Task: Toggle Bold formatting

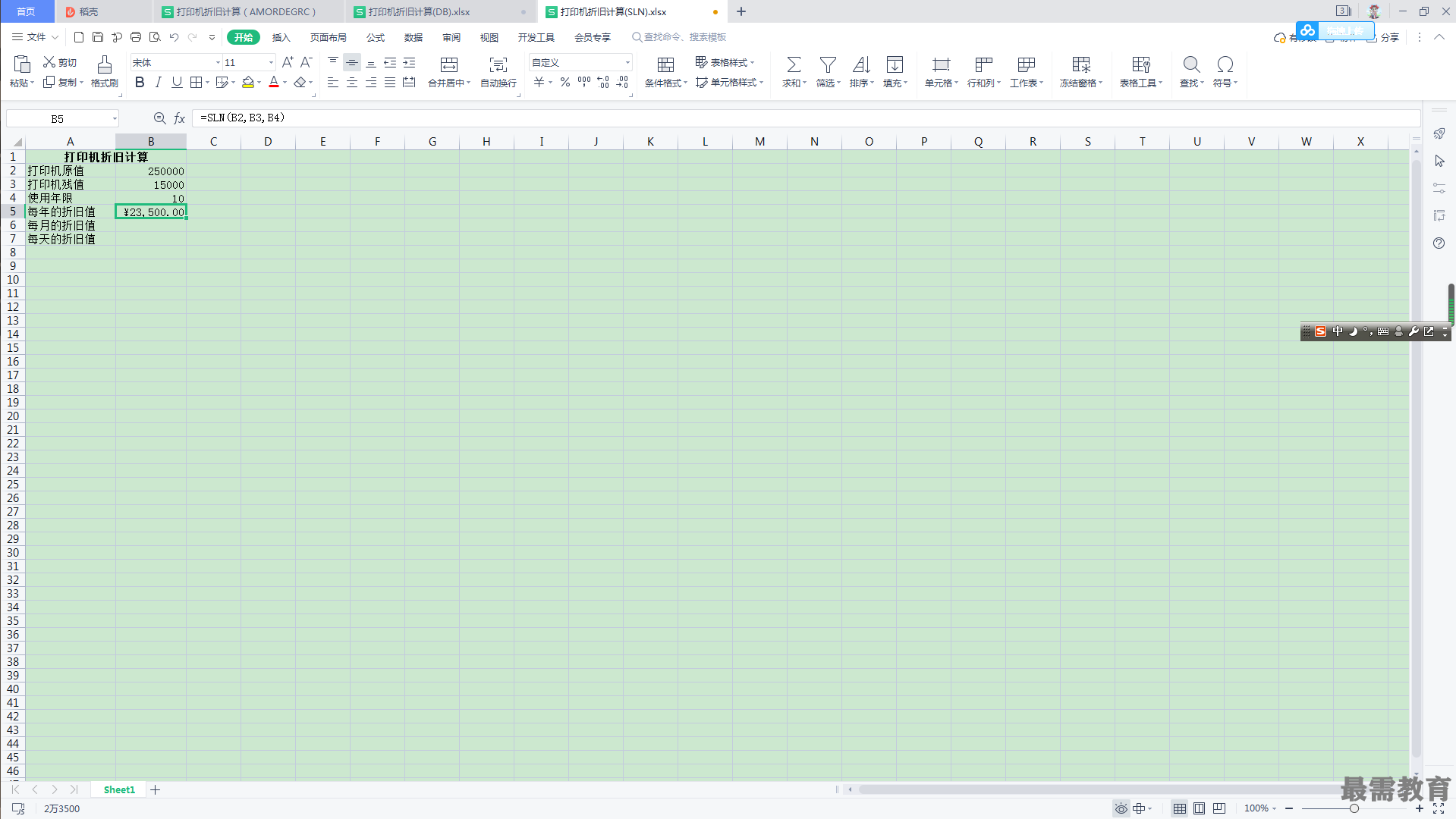Action: [140, 82]
